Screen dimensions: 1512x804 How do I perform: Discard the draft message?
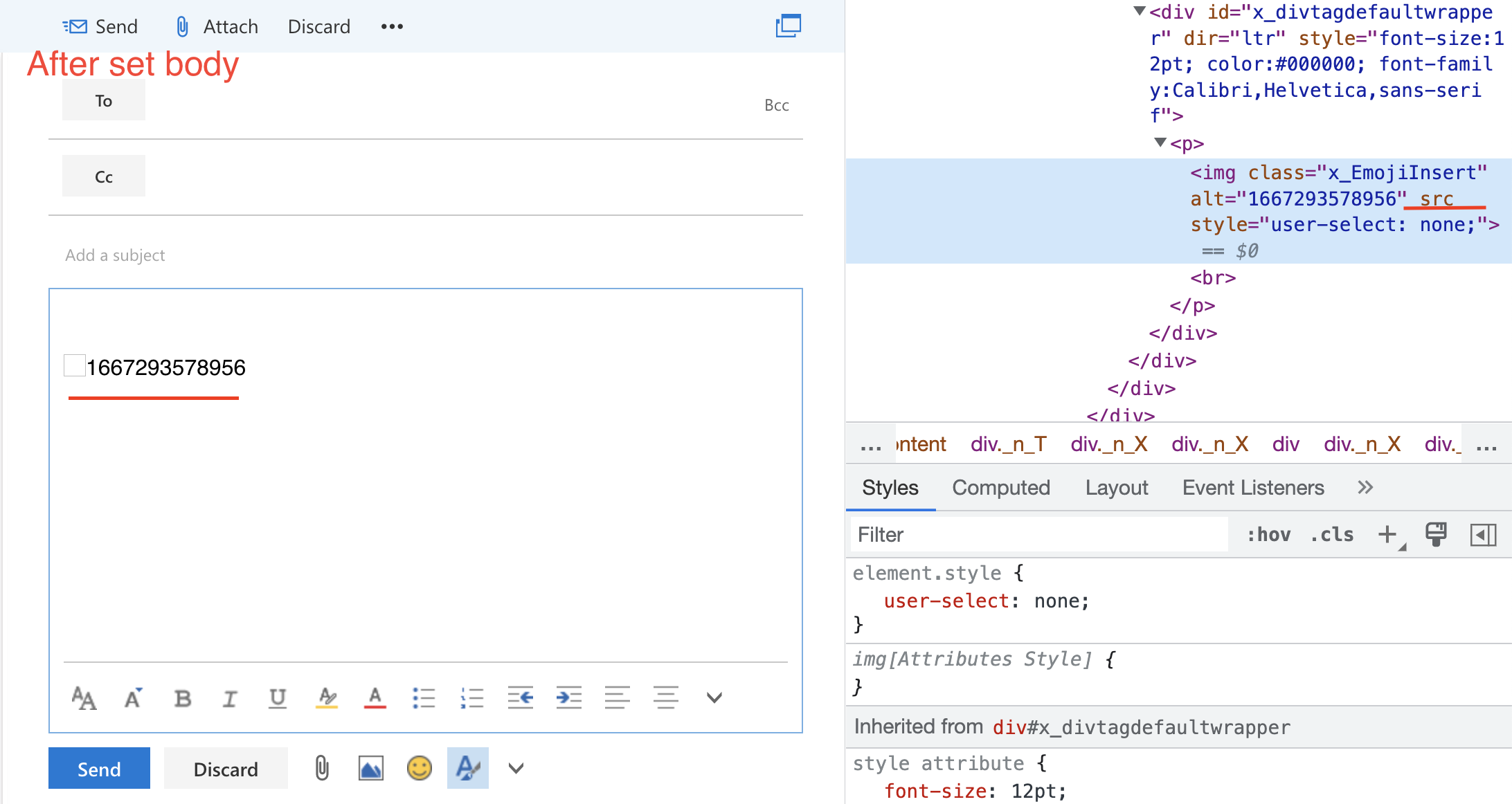[x=226, y=768]
